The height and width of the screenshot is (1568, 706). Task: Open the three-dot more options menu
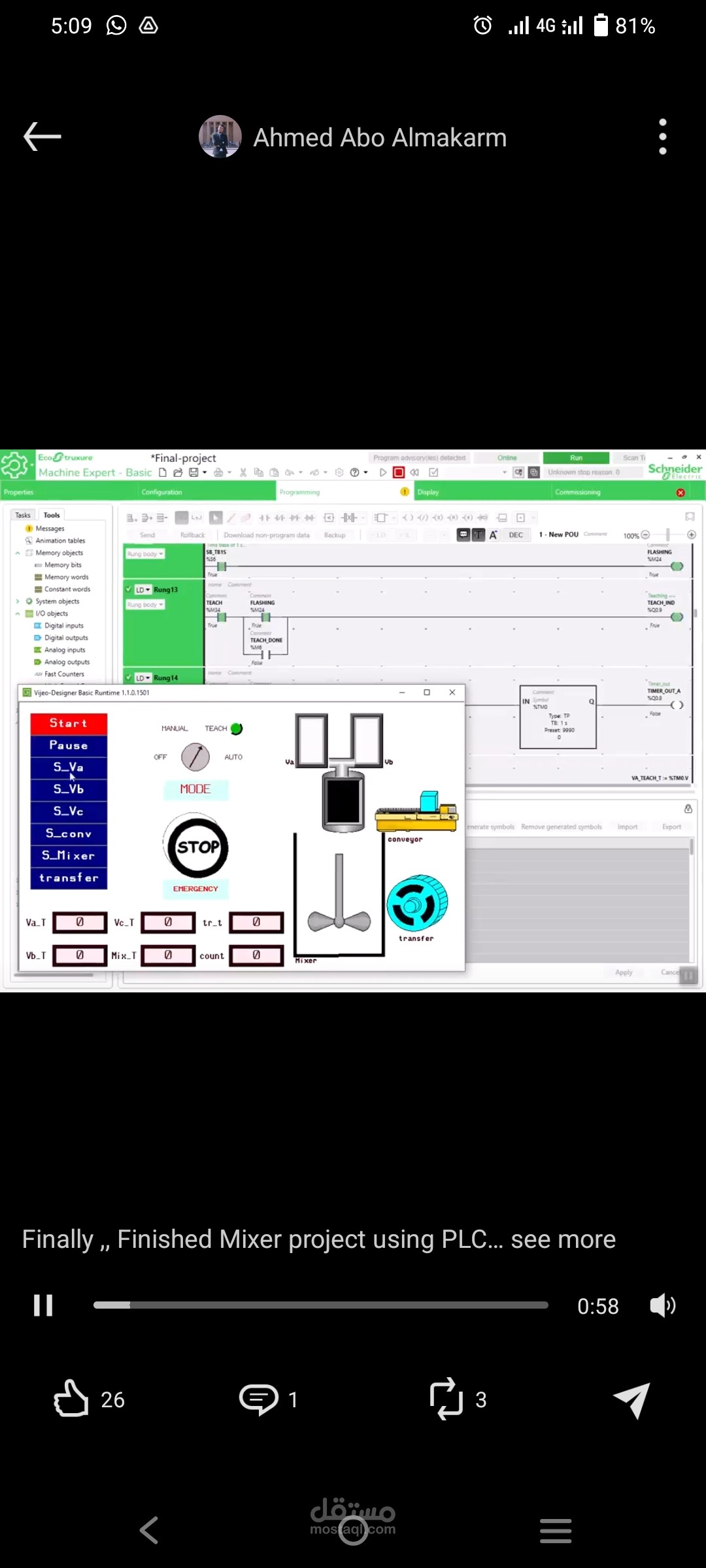(x=663, y=137)
